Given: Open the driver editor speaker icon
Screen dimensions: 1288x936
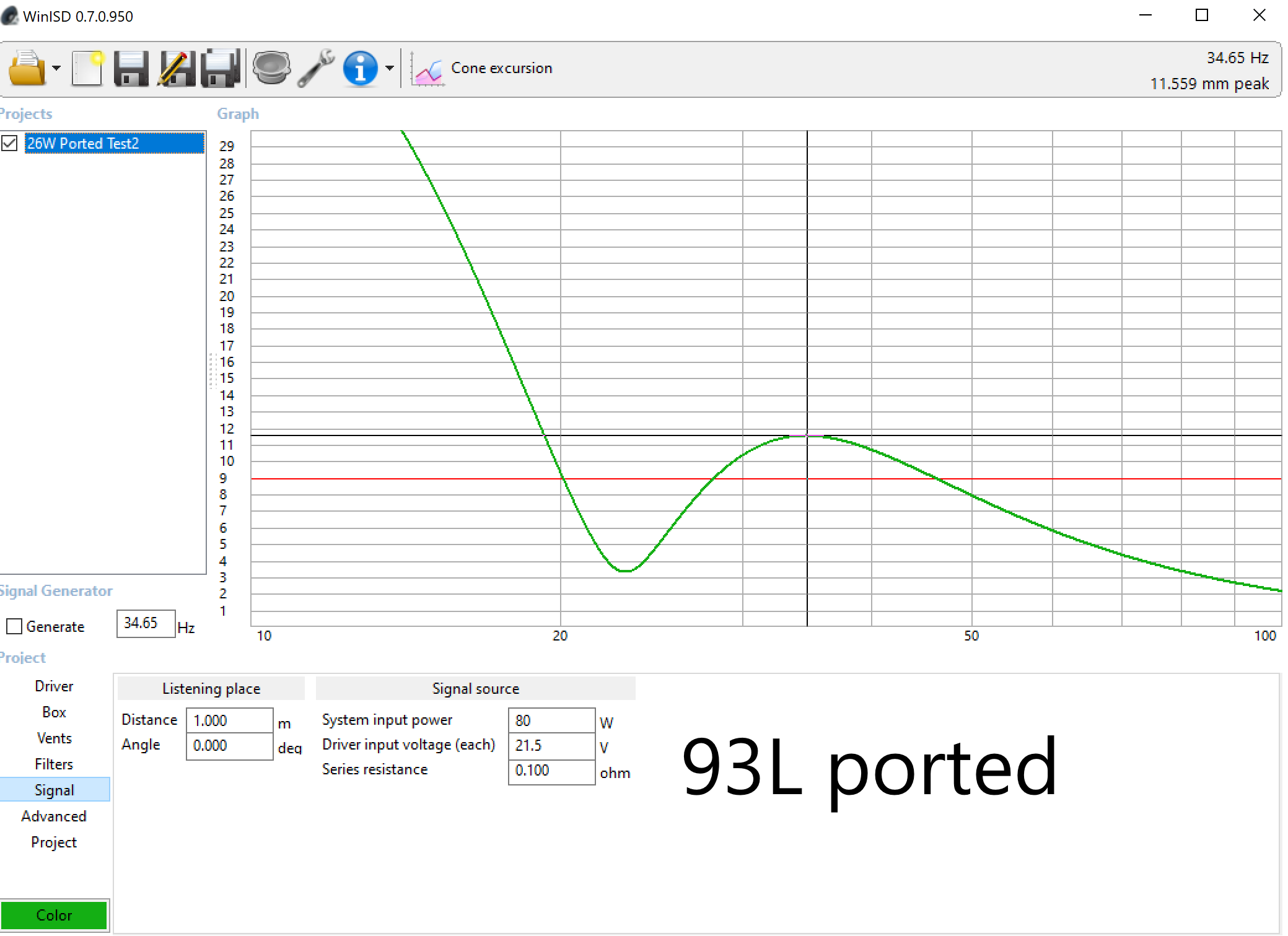Looking at the screenshot, I should [271, 68].
